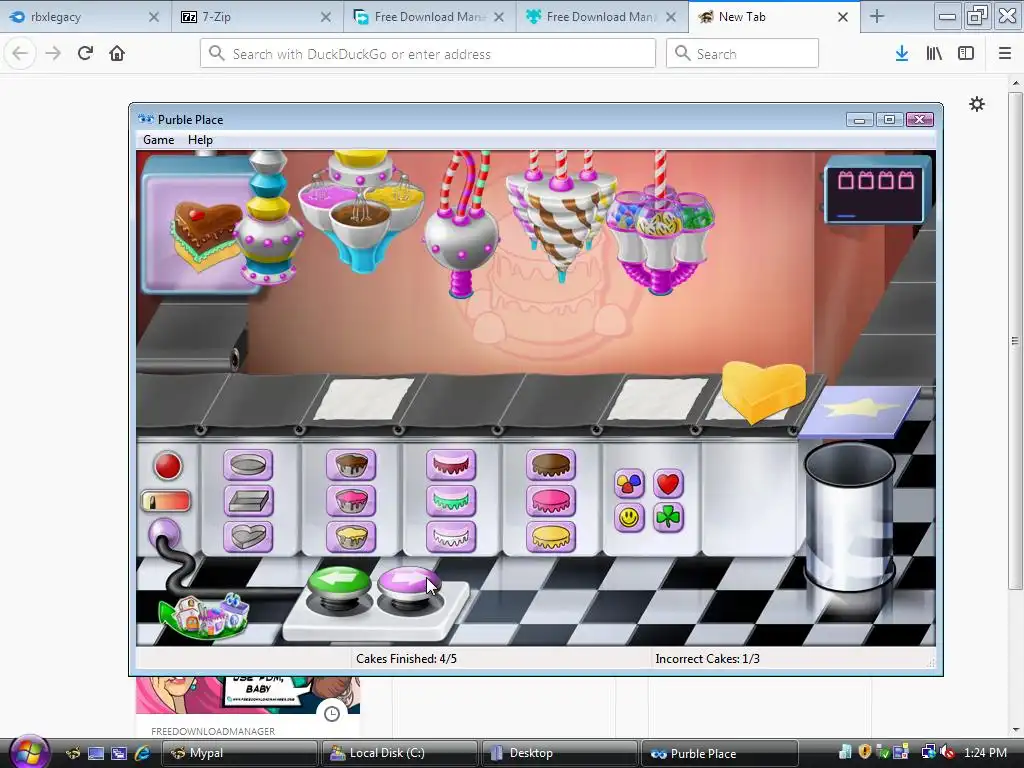Click the 1:24 PM system clock

pos(985,753)
